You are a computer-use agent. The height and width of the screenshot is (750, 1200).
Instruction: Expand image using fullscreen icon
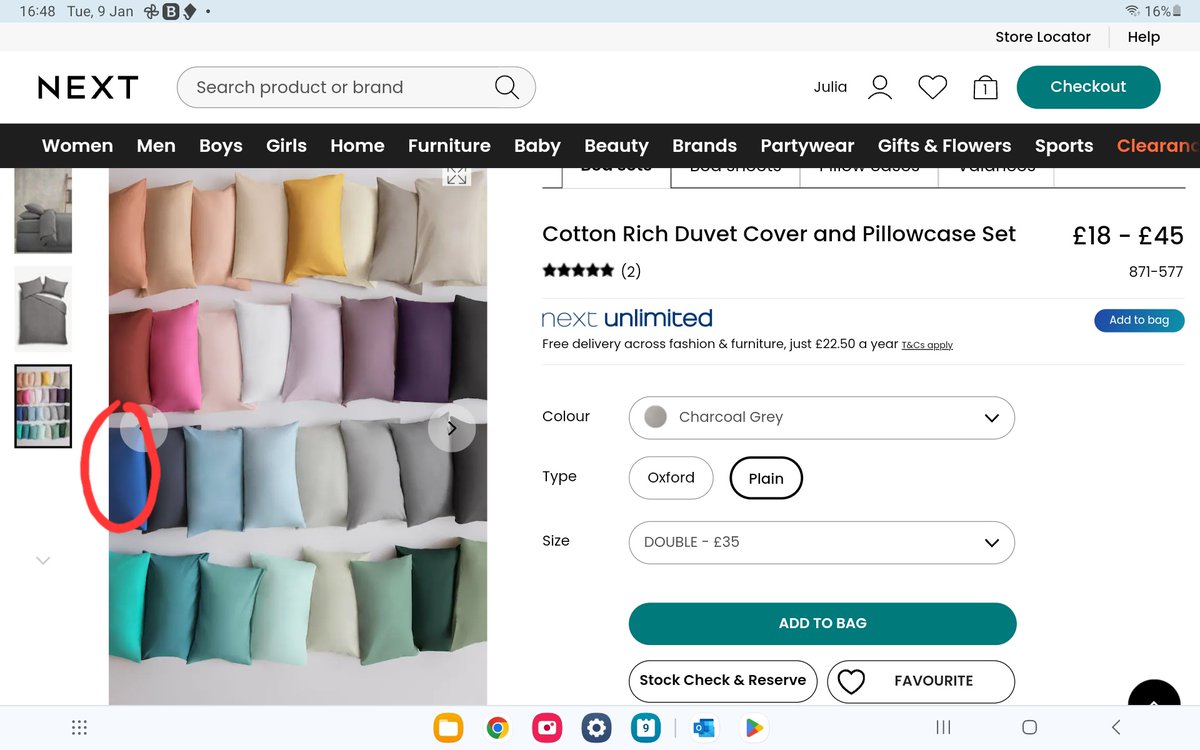pyautogui.click(x=457, y=176)
